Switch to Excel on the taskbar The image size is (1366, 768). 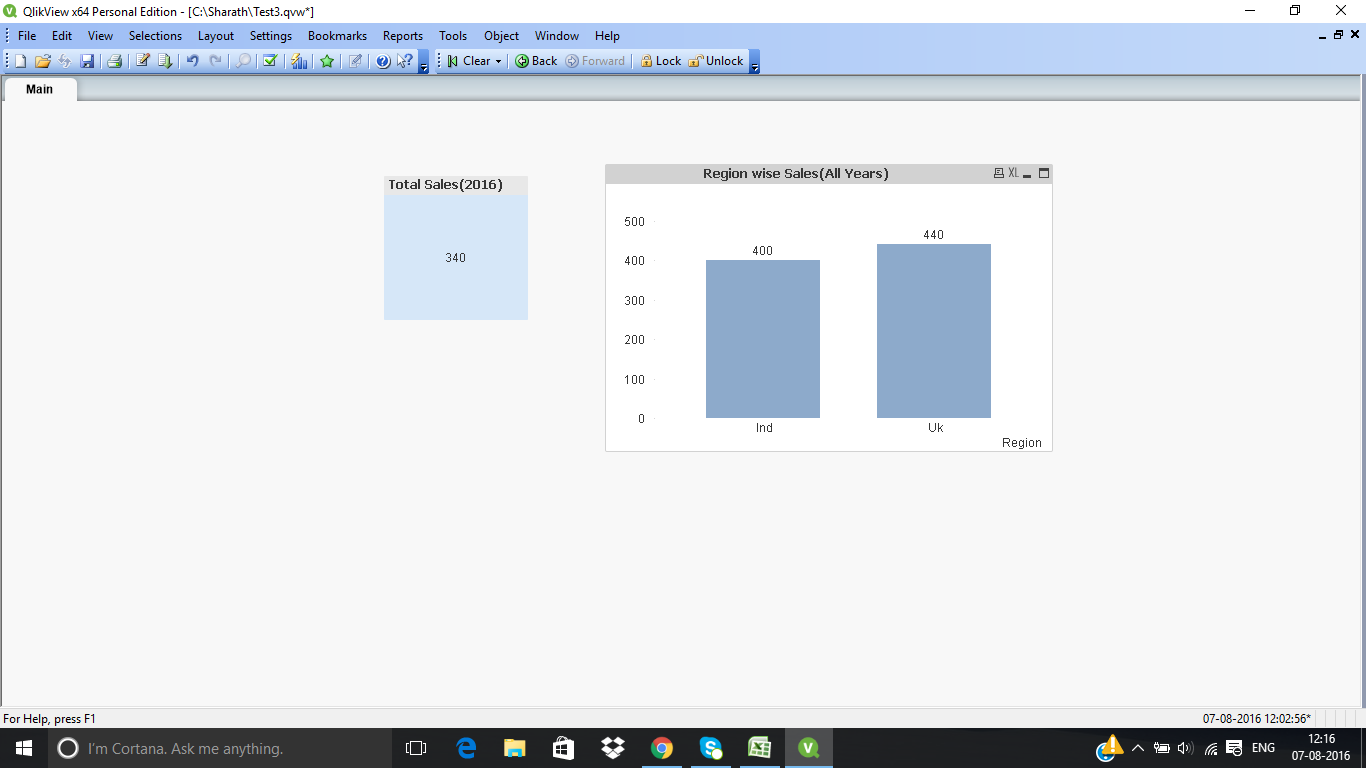760,748
